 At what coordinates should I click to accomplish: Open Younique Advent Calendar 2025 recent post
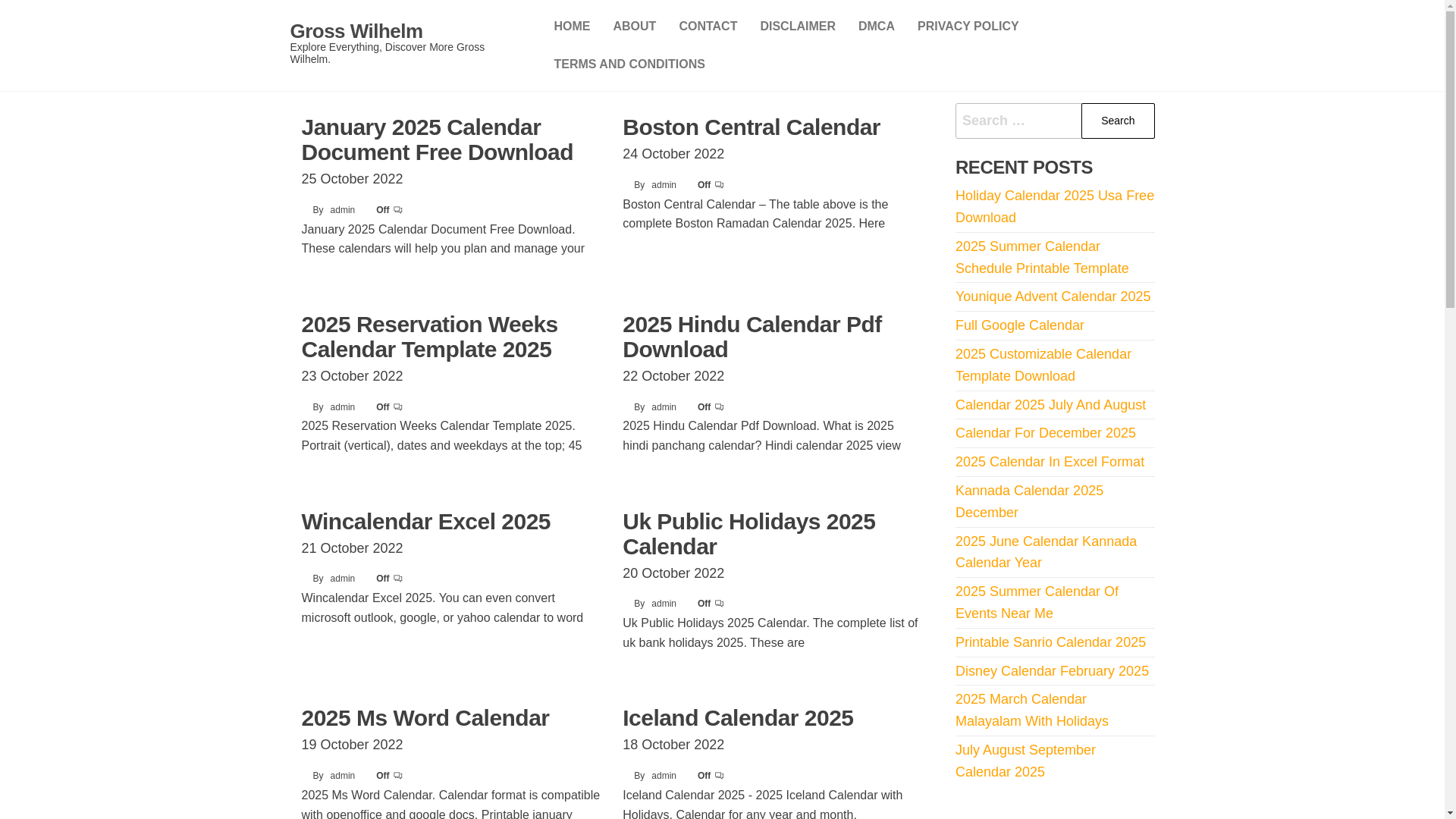click(x=1053, y=297)
